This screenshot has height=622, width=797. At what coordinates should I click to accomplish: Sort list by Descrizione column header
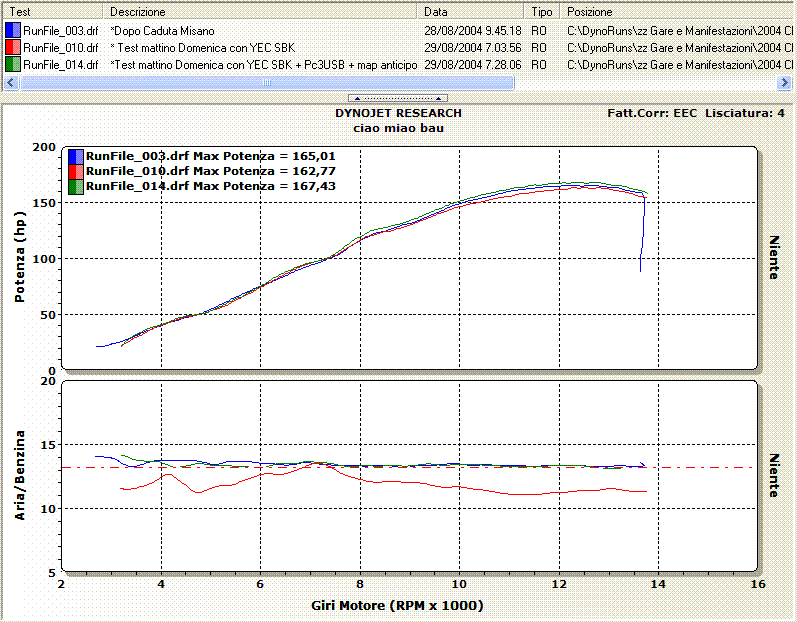[x=261, y=12]
